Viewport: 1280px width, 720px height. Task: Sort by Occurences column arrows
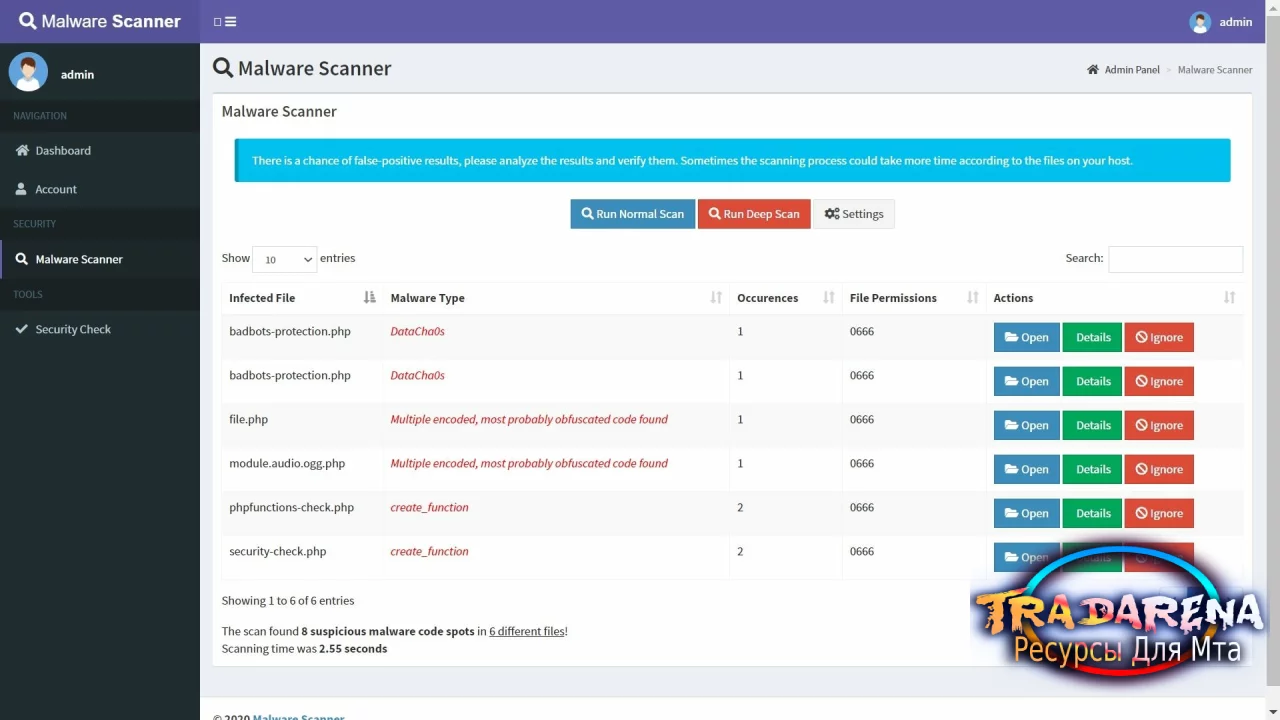coord(829,298)
